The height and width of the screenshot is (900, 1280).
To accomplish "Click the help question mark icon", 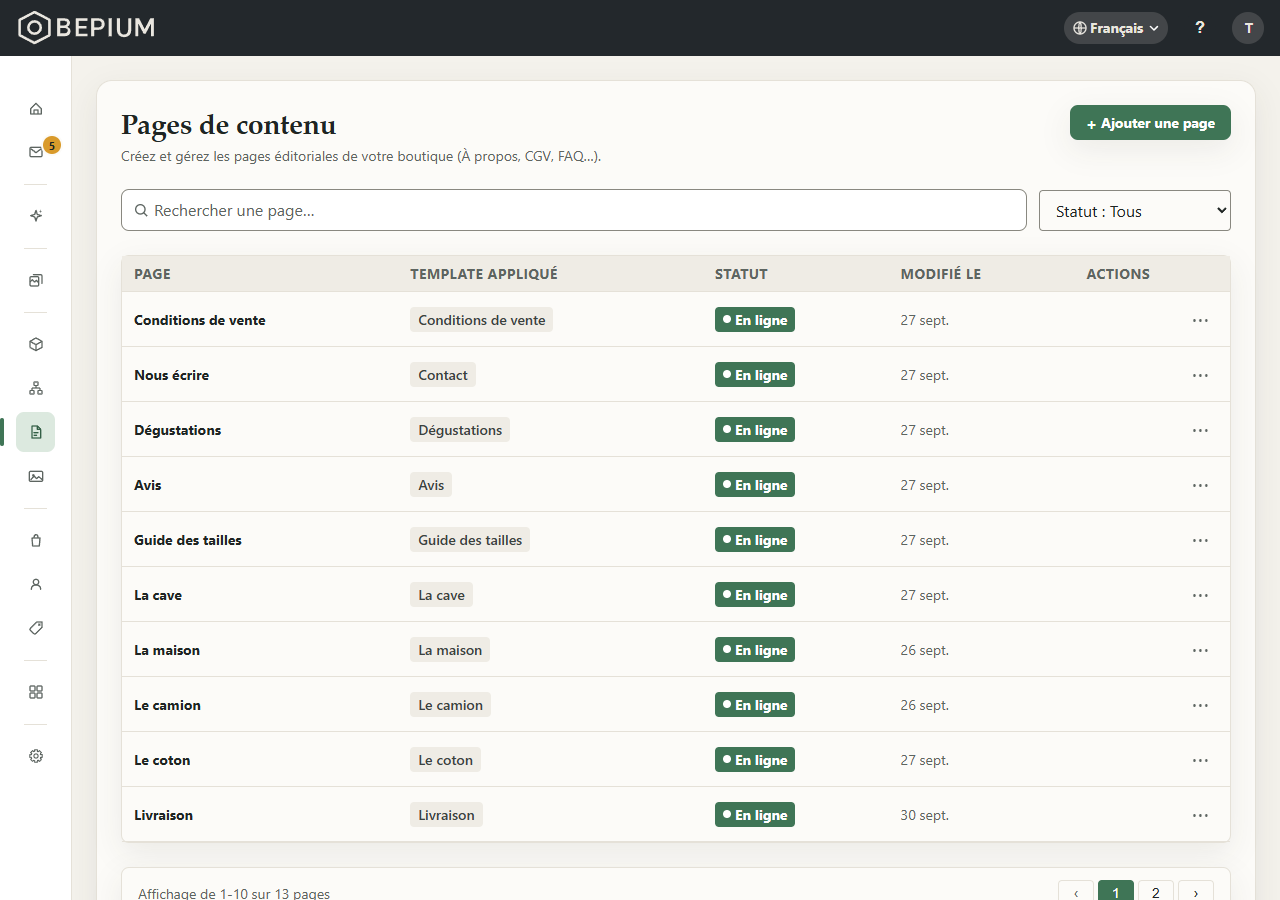I will click(x=1200, y=28).
